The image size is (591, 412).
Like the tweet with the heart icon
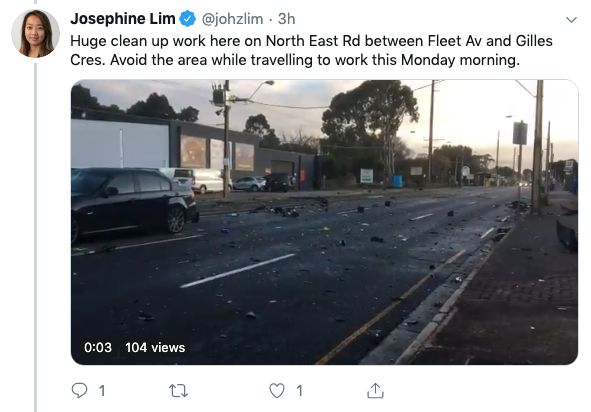pos(277,391)
